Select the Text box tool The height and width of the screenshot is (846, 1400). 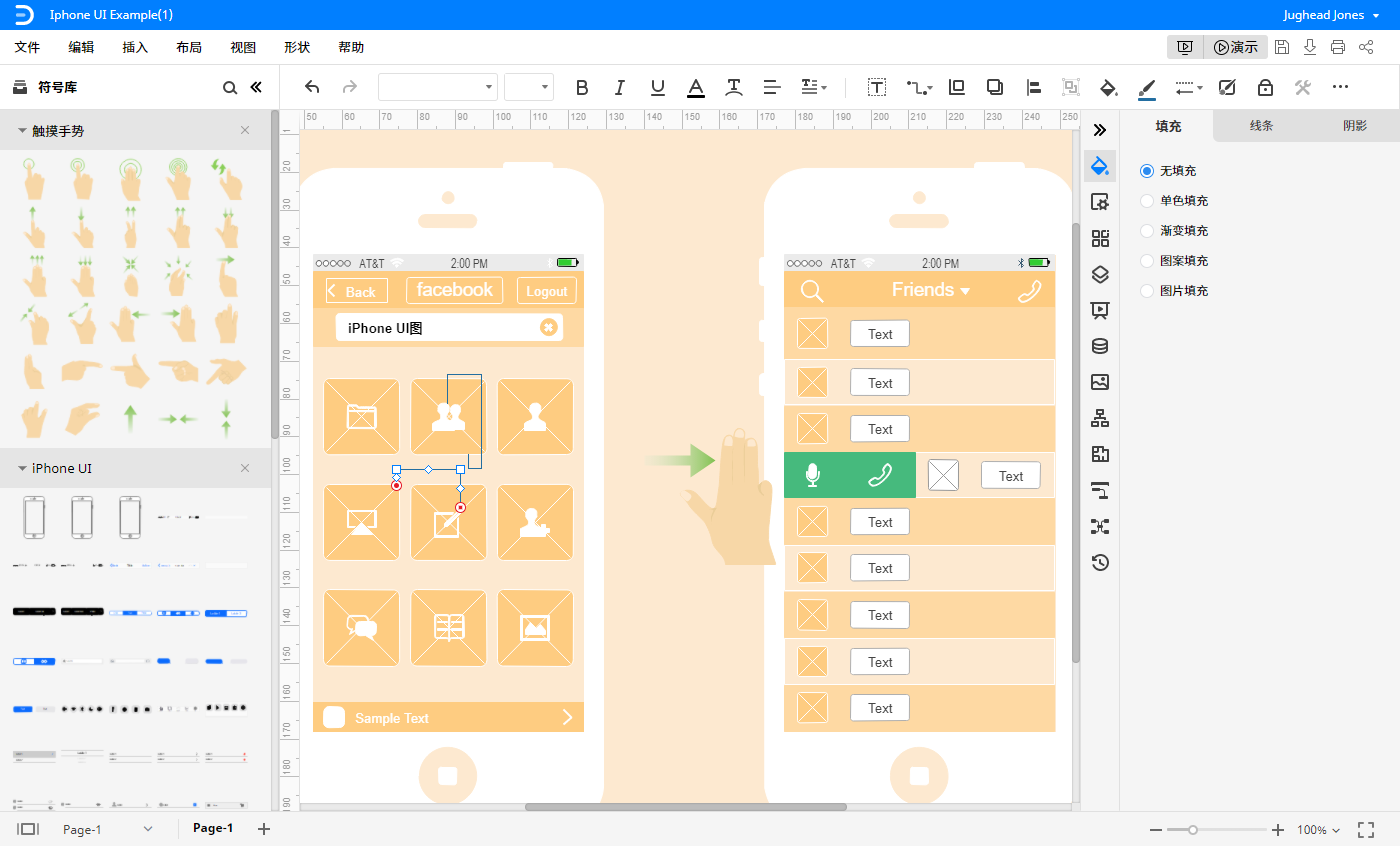pos(877,87)
